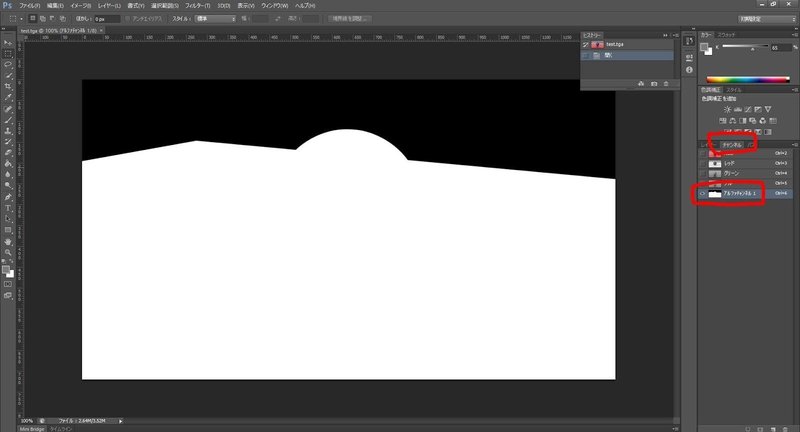Select the Dodge tool

click(x=8, y=186)
